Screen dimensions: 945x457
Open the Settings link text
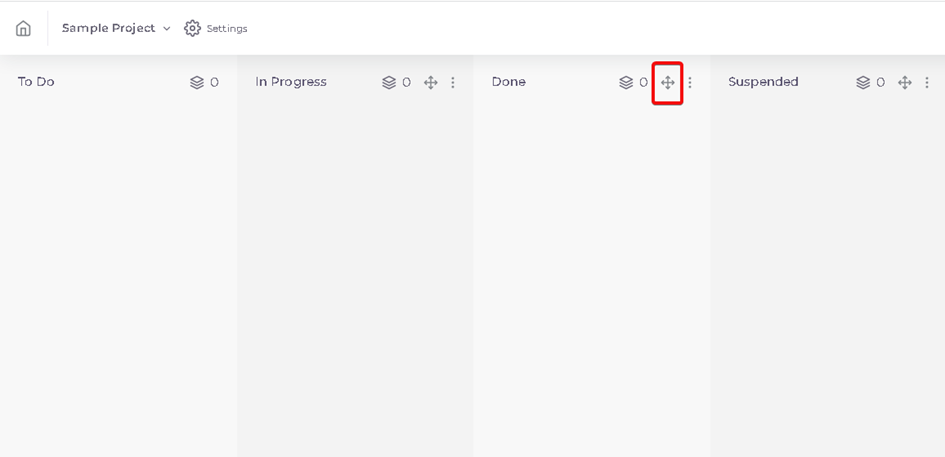click(227, 29)
